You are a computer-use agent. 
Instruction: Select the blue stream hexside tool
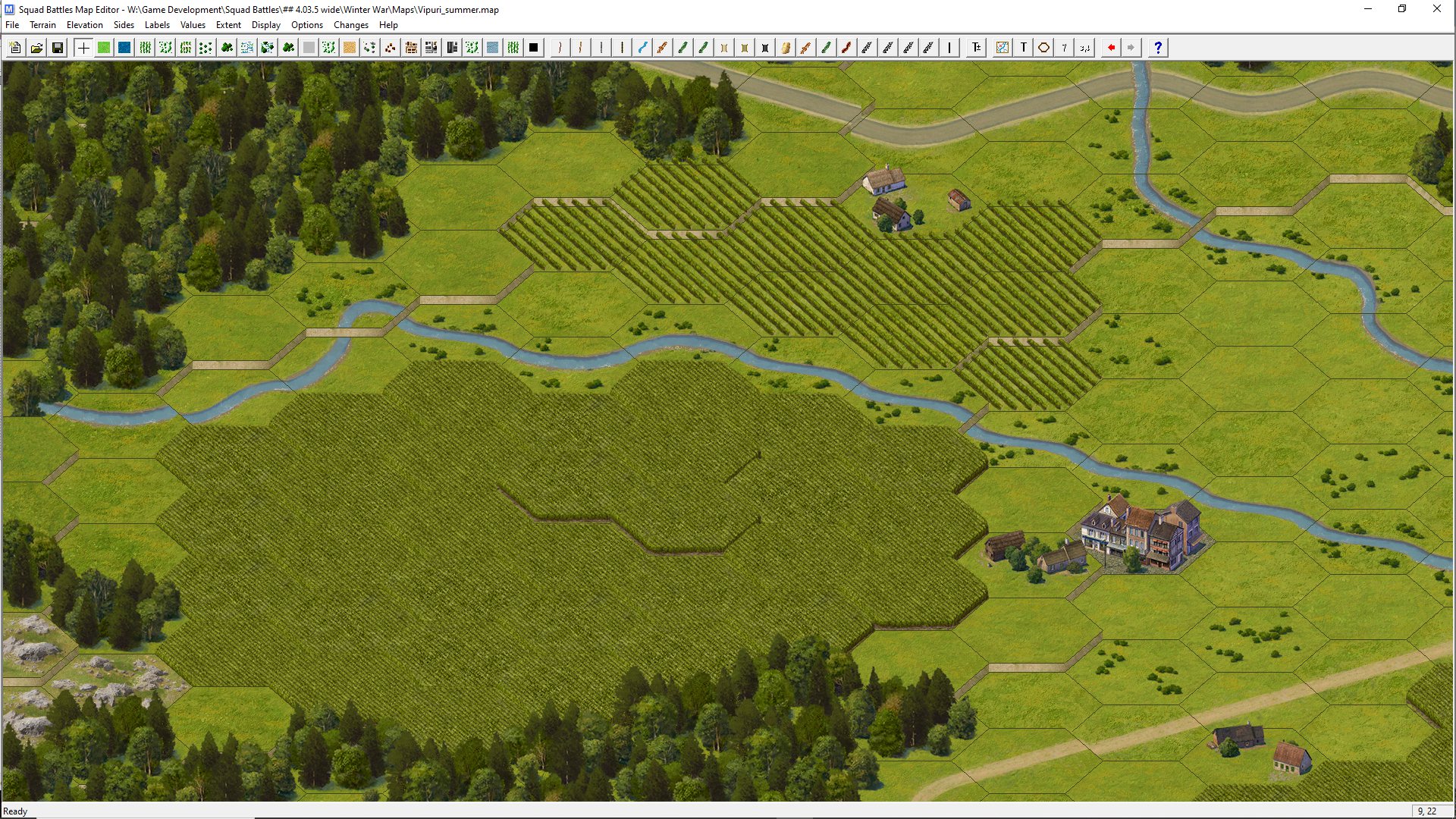(x=642, y=48)
